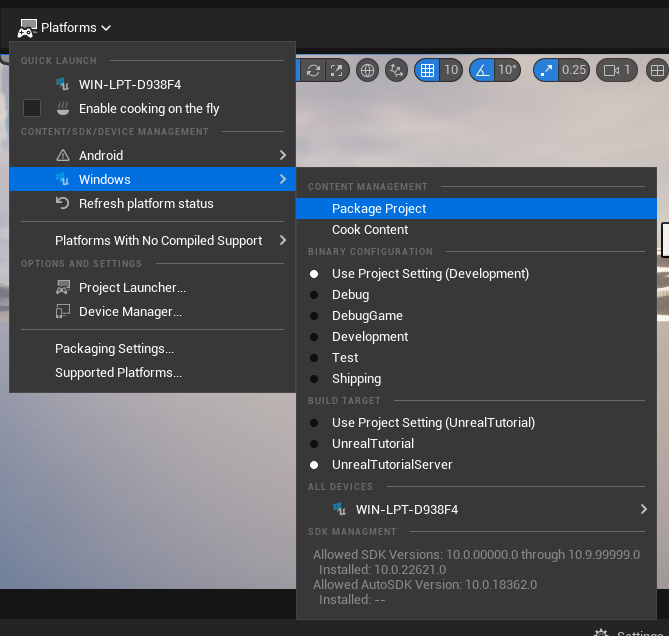This screenshot has width=669, height=636.
Task: Toggle world coordinate system globe icon
Action: tap(368, 70)
